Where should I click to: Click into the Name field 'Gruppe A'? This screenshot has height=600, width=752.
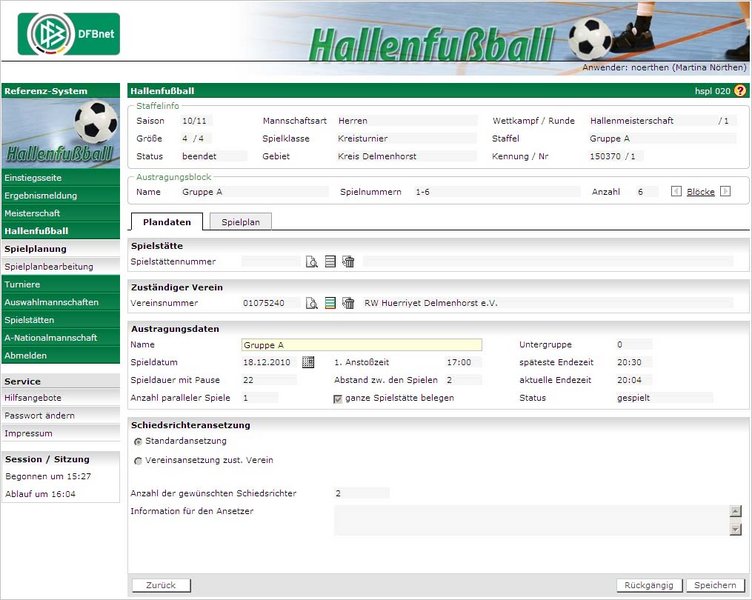[361, 345]
